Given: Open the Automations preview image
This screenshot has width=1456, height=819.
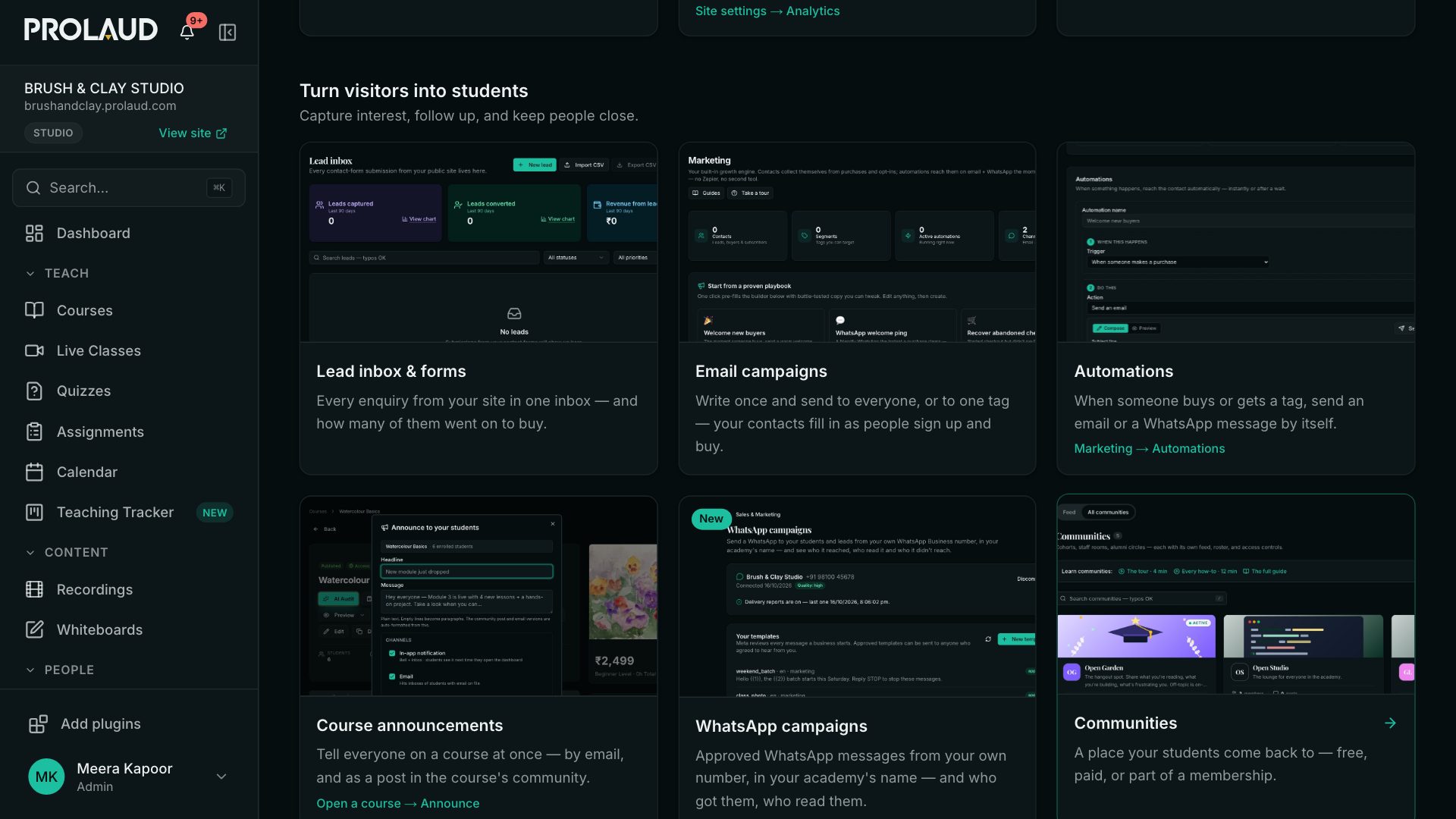Looking at the screenshot, I should point(1236,242).
